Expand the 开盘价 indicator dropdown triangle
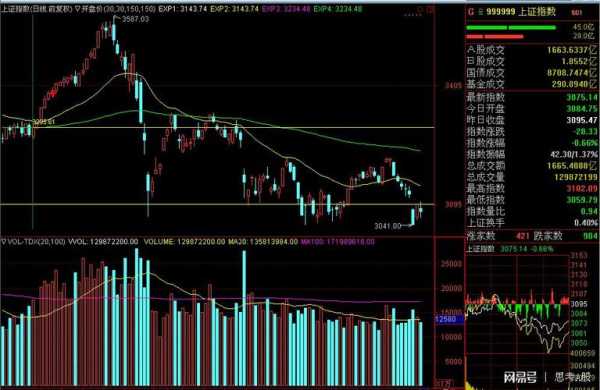The height and width of the screenshot is (390, 600). click(x=78, y=9)
